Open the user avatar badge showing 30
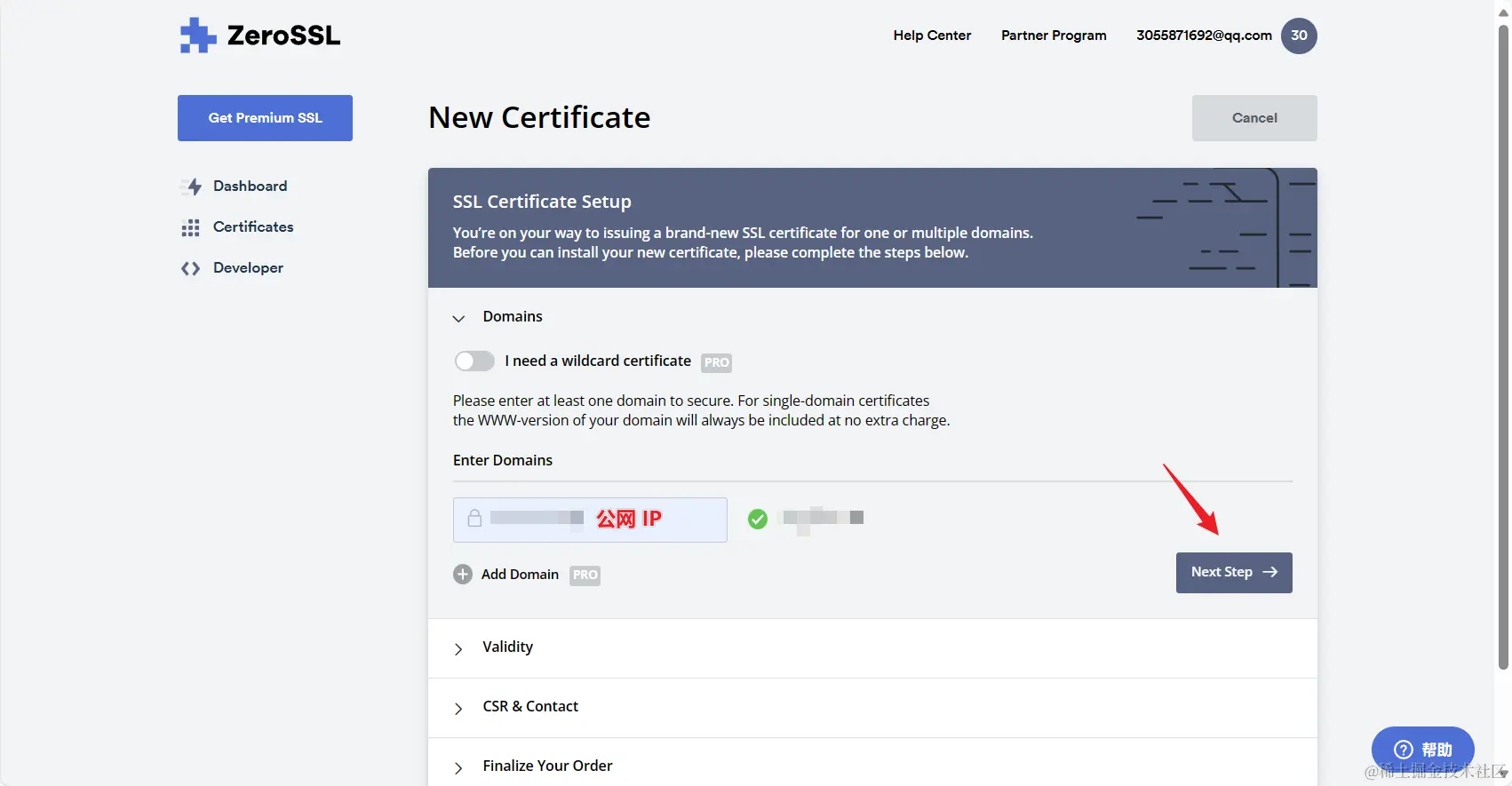The width and height of the screenshot is (1512, 786). tap(1299, 36)
